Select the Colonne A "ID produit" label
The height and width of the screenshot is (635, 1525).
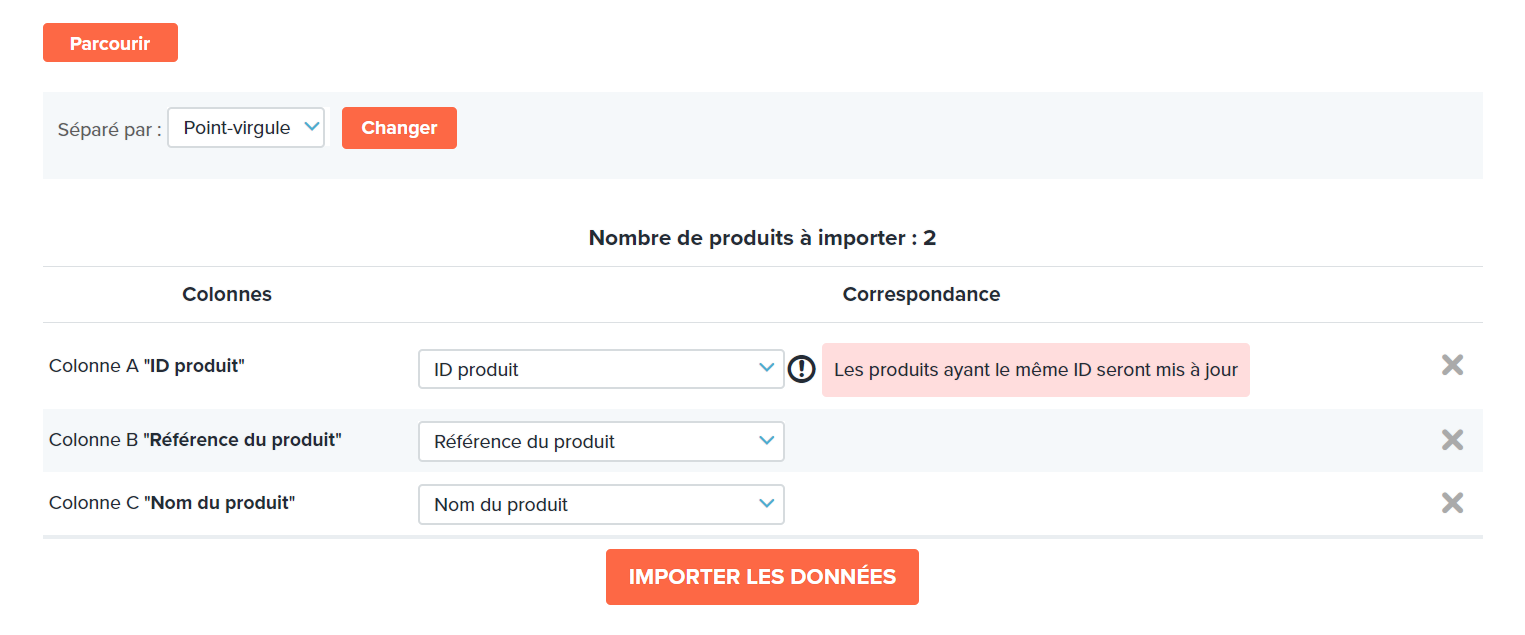click(x=147, y=366)
